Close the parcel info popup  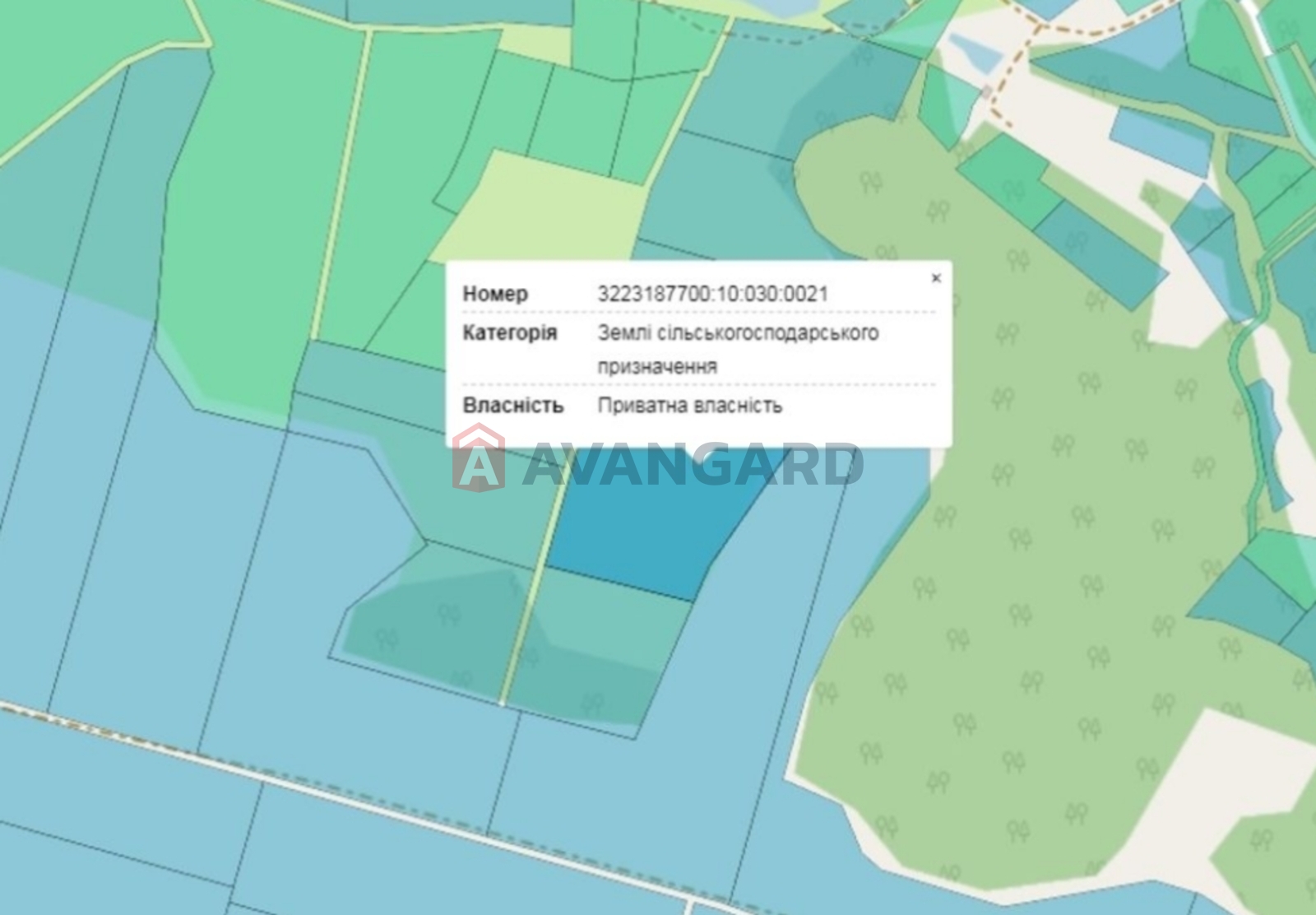click(x=935, y=278)
